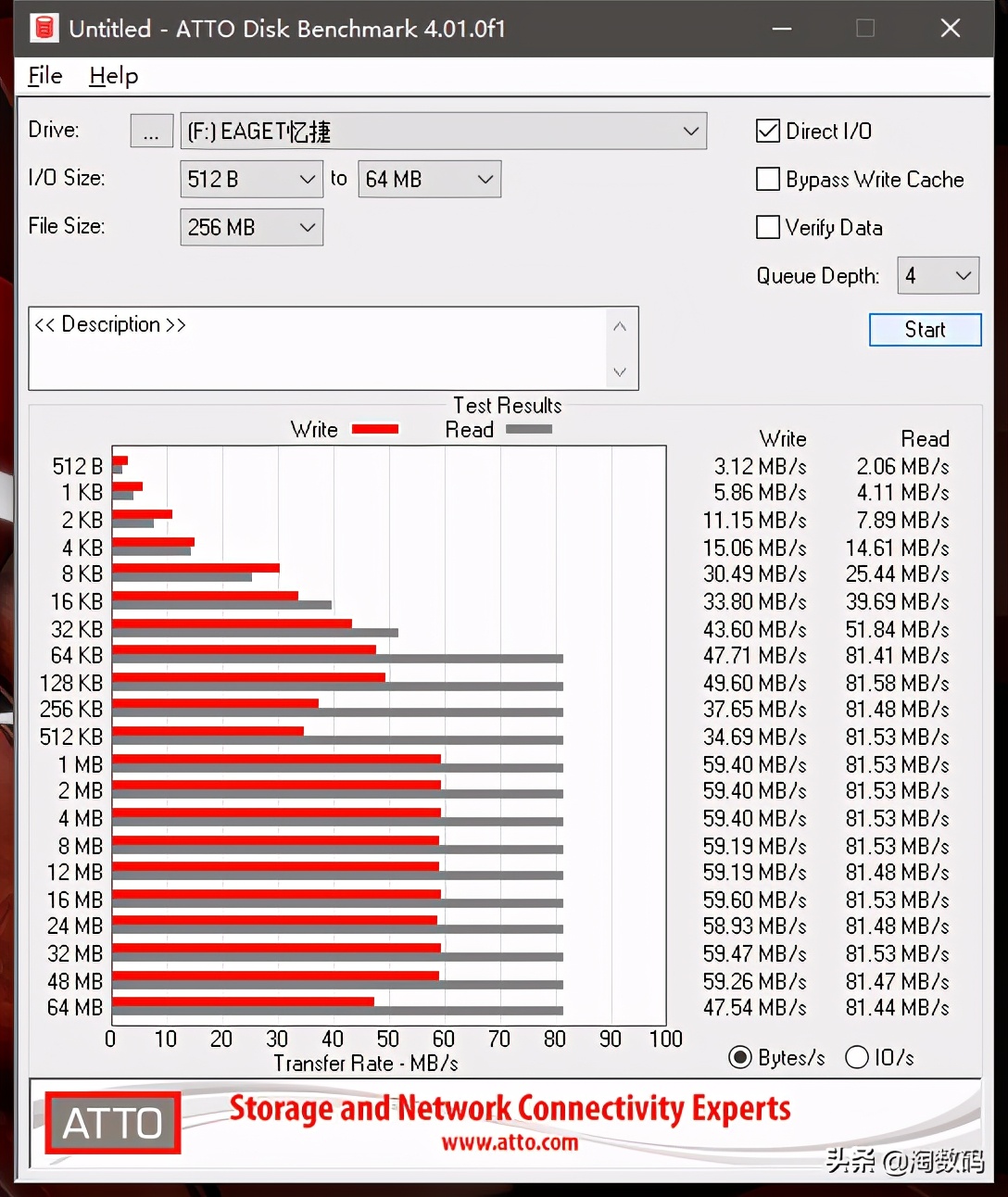Minimize the ATTO Disk Benchmark window
This screenshot has width=1008, height=1197.
coord(782,28)
